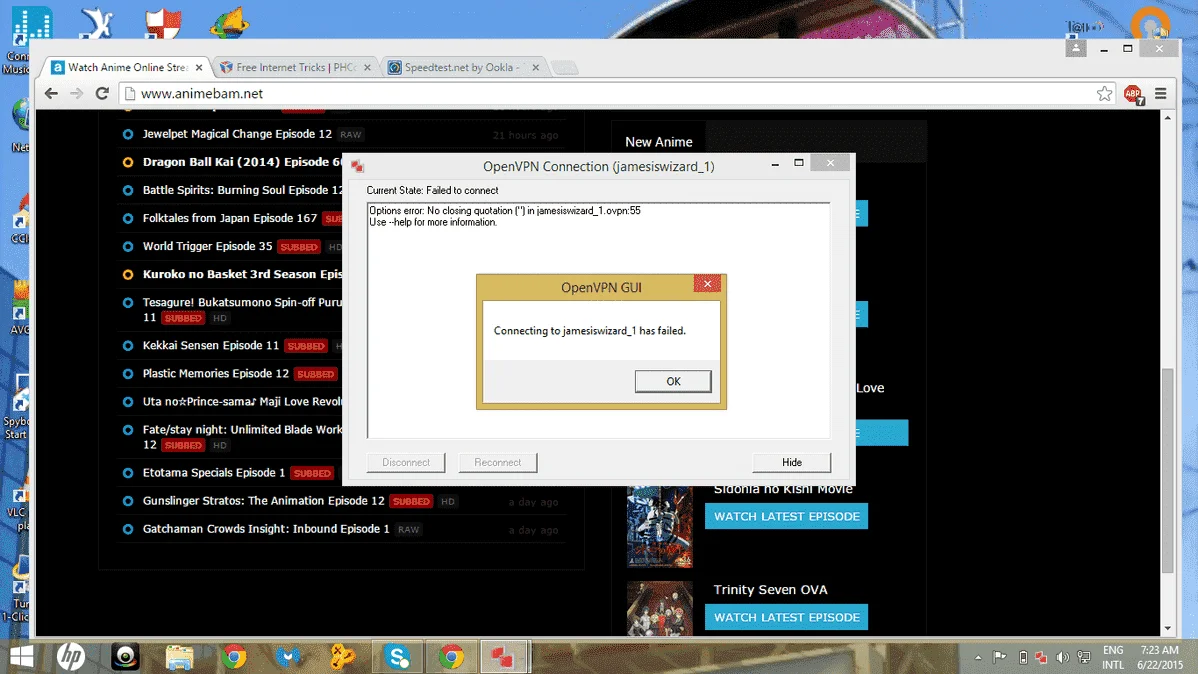Viewport: 1198px width, 674px height.
Task: Click the greyed-out Reconnect button
Action: tap(497, 462)
